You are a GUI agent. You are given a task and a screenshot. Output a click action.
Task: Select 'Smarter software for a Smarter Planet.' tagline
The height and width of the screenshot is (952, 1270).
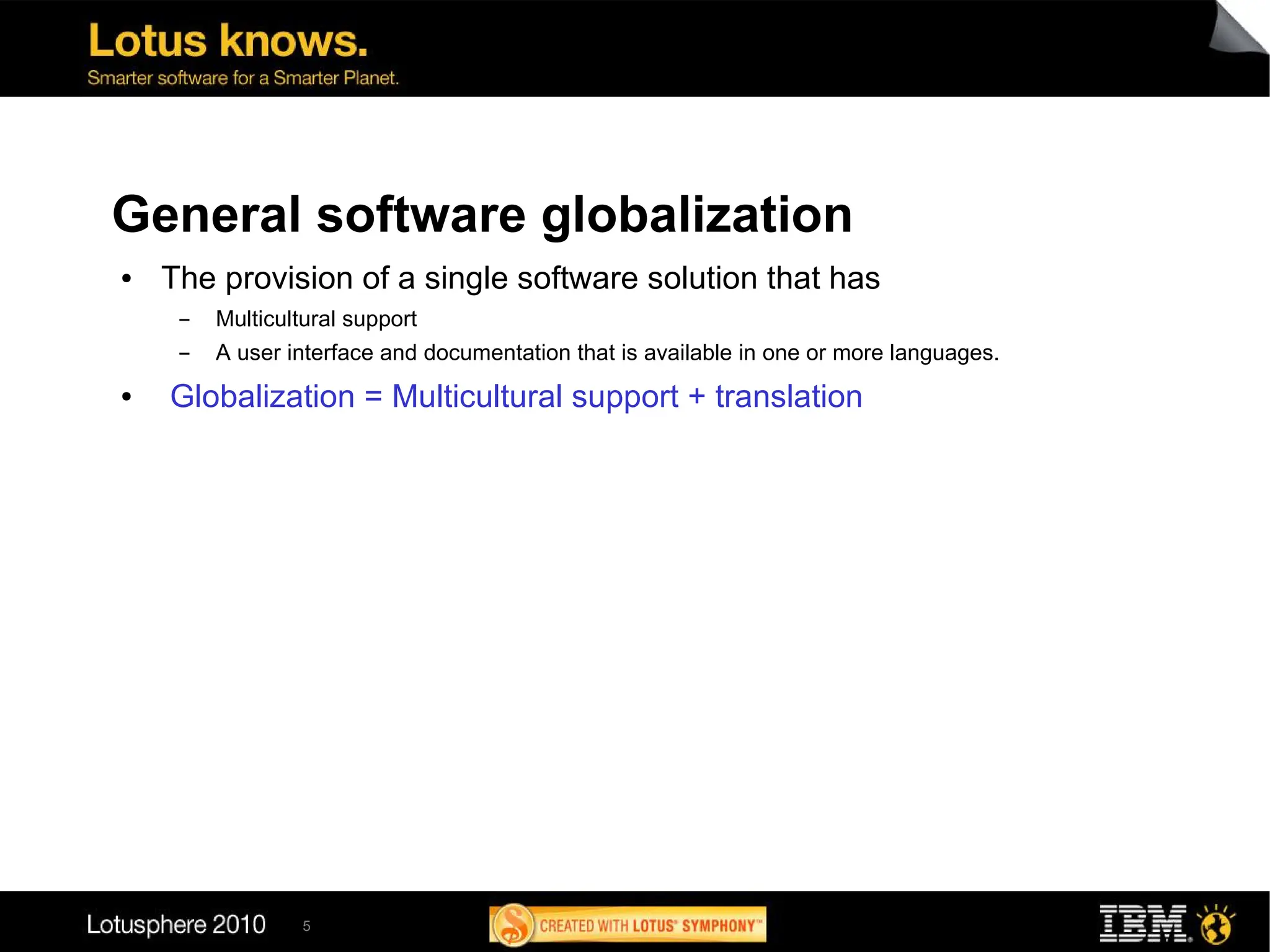[243, 78]
